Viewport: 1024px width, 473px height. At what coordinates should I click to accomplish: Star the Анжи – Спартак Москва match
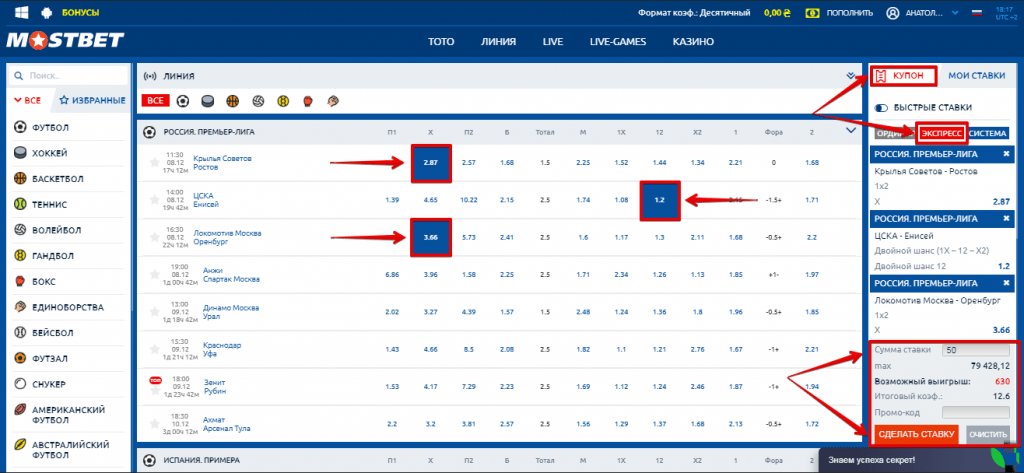coord(155,274)
